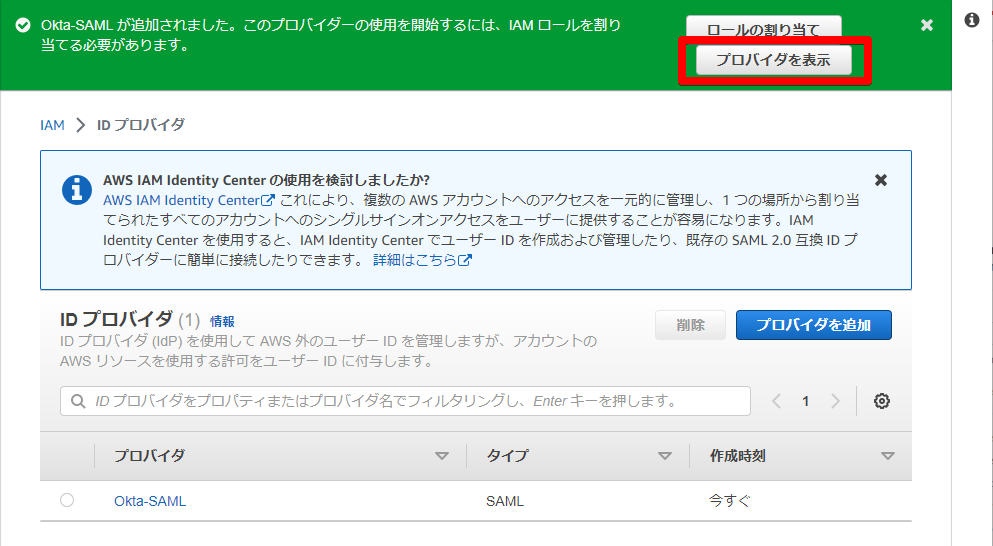The height and width of the screenshot is (546, 993).
Task: Sort by プロバイダ column arrow
Action: point(442,456)
